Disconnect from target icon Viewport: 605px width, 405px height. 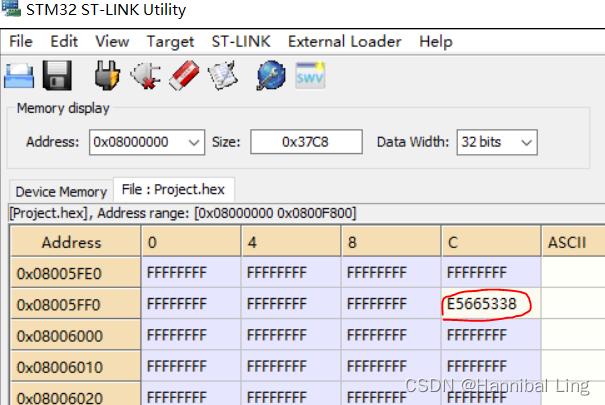click(146, 76)
